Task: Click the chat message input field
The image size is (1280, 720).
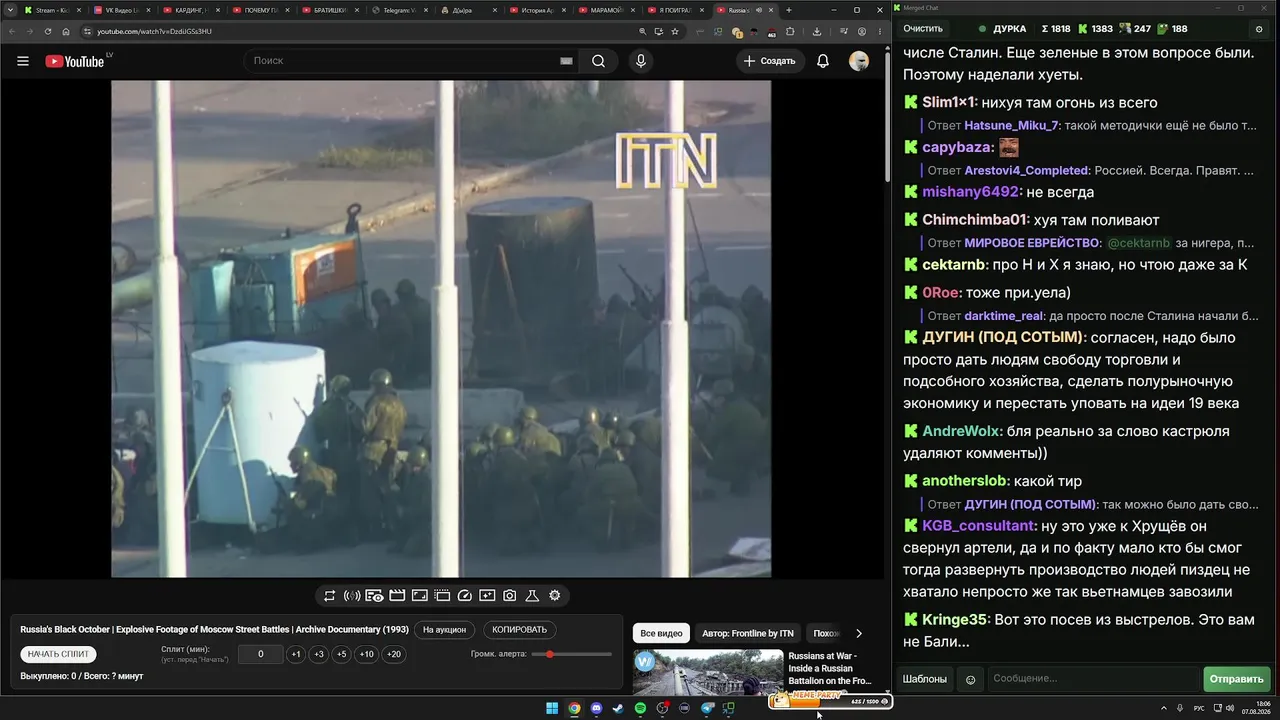Action: (1092, 680)
